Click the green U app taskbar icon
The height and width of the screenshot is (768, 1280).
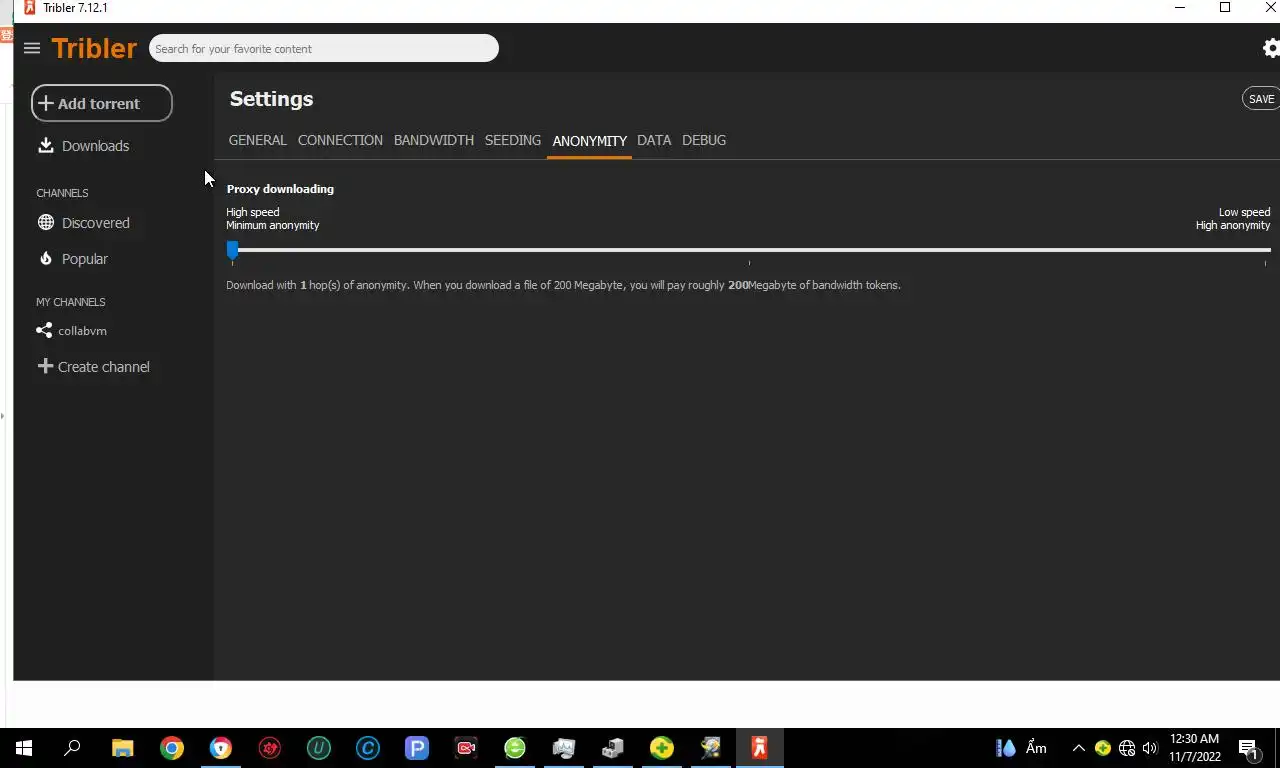[319, 748]
